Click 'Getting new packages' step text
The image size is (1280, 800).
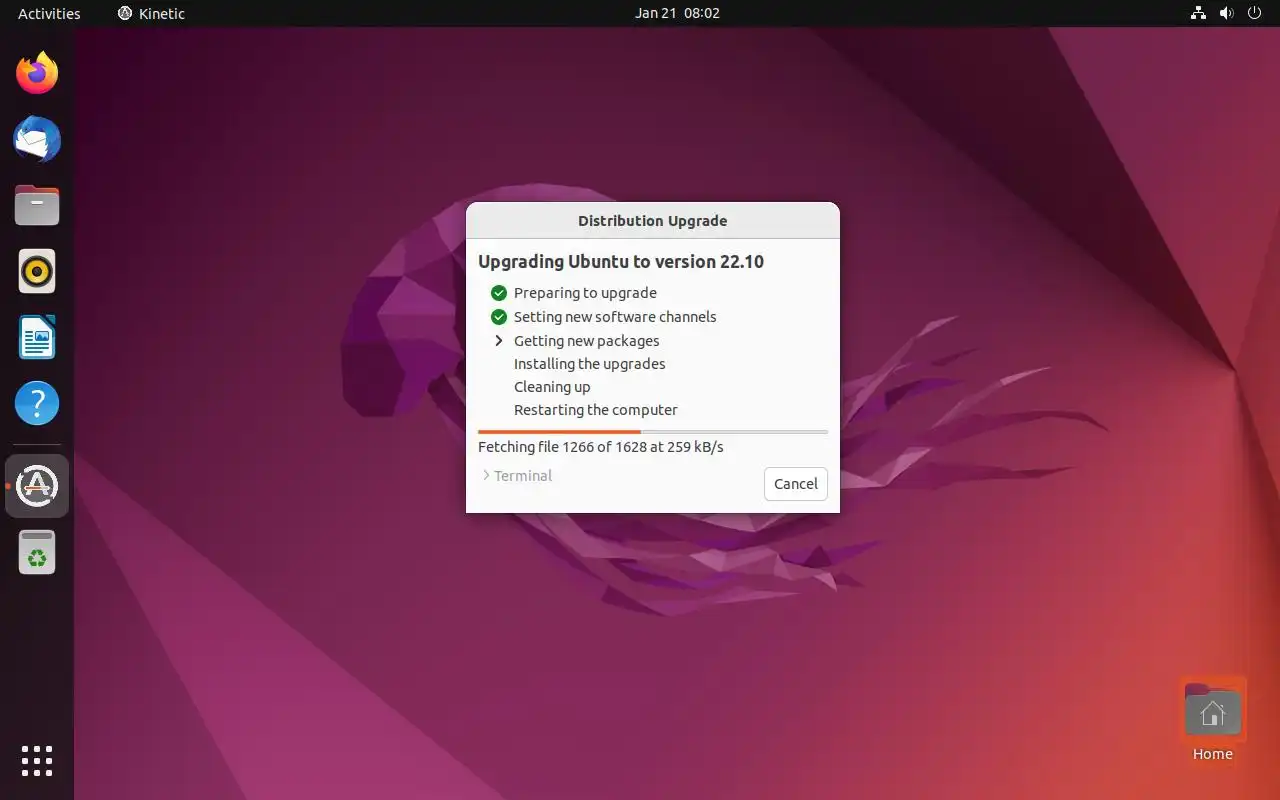click(x=587, y=341)
